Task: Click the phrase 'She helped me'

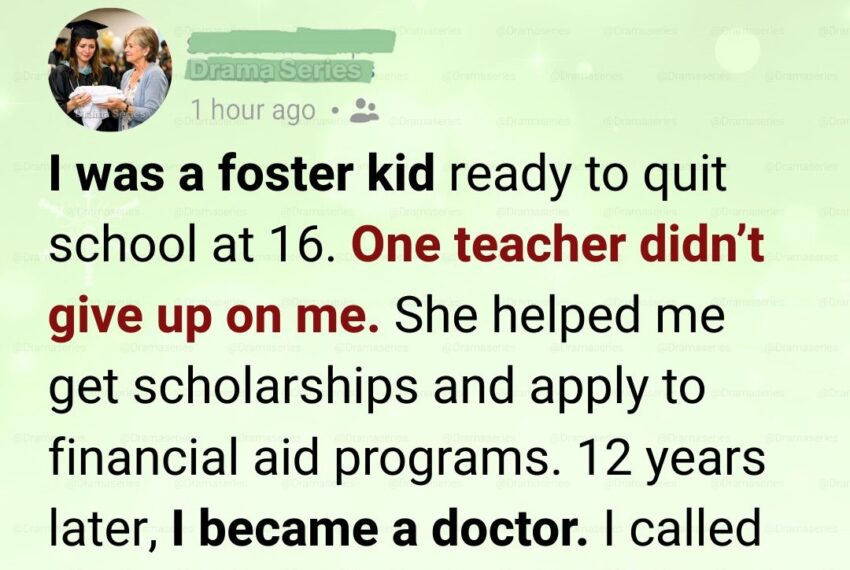Action: [x=558, y=316]
